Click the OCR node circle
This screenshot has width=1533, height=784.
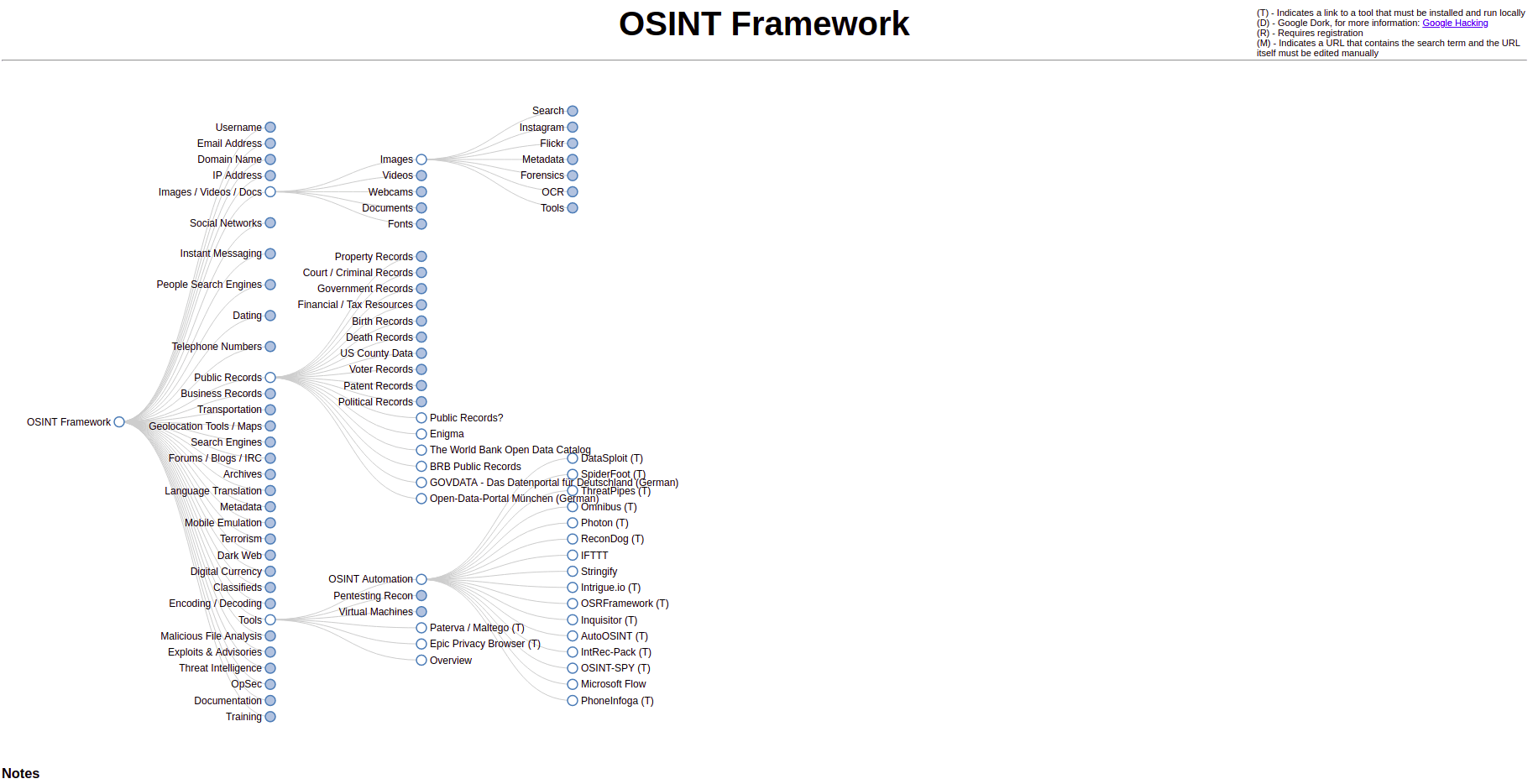coord(573,192)
